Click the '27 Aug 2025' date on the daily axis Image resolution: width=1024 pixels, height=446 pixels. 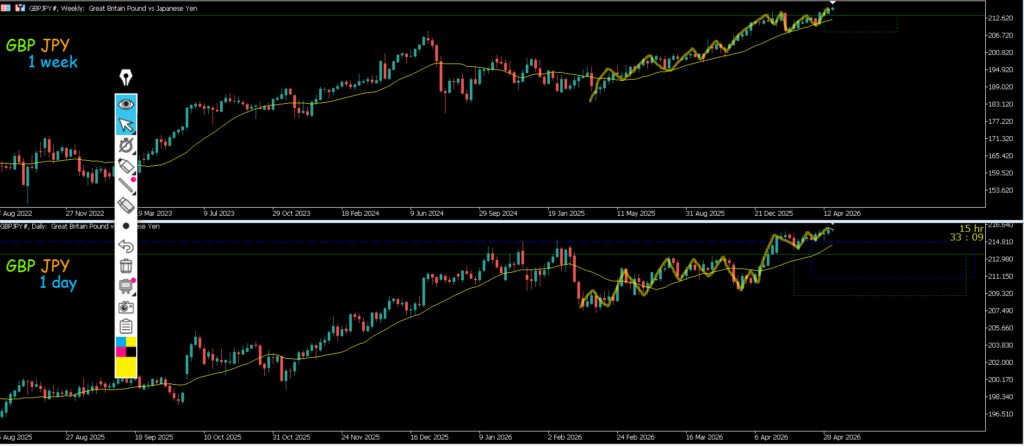[86, 437]
